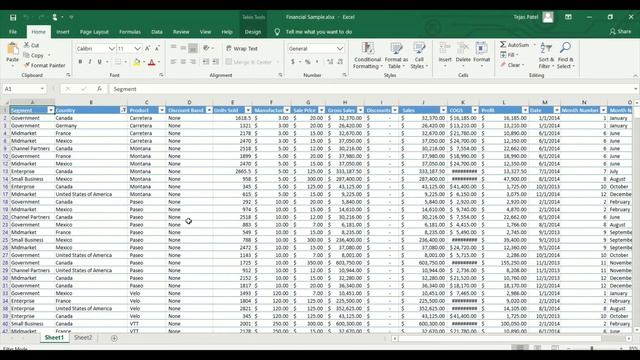Apply top vertical alignment
This screenshot has height=360, width=640.
[x=173, y=48]
